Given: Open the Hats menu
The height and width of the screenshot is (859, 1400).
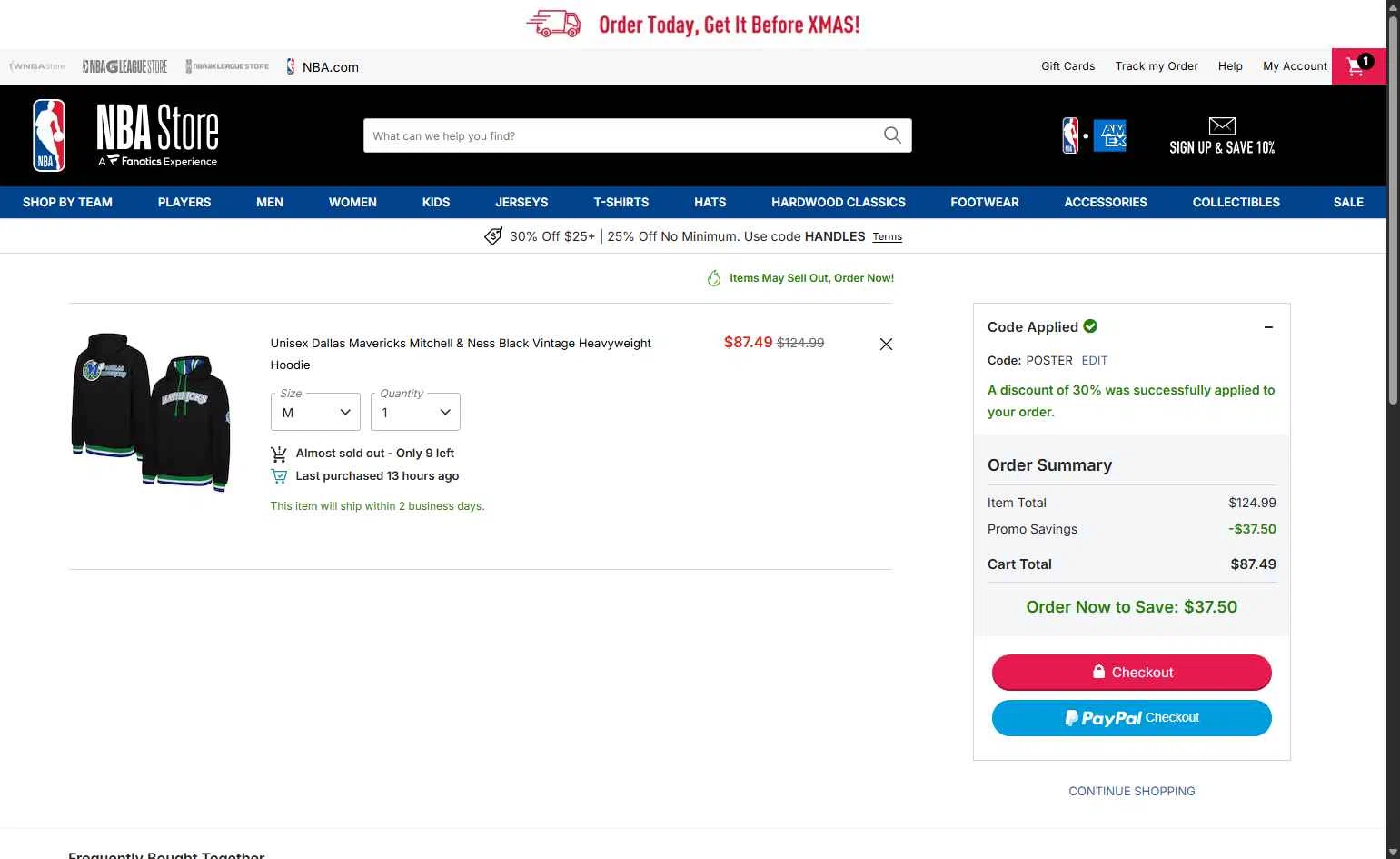Looking at the screenshot, I should (710, 202).
